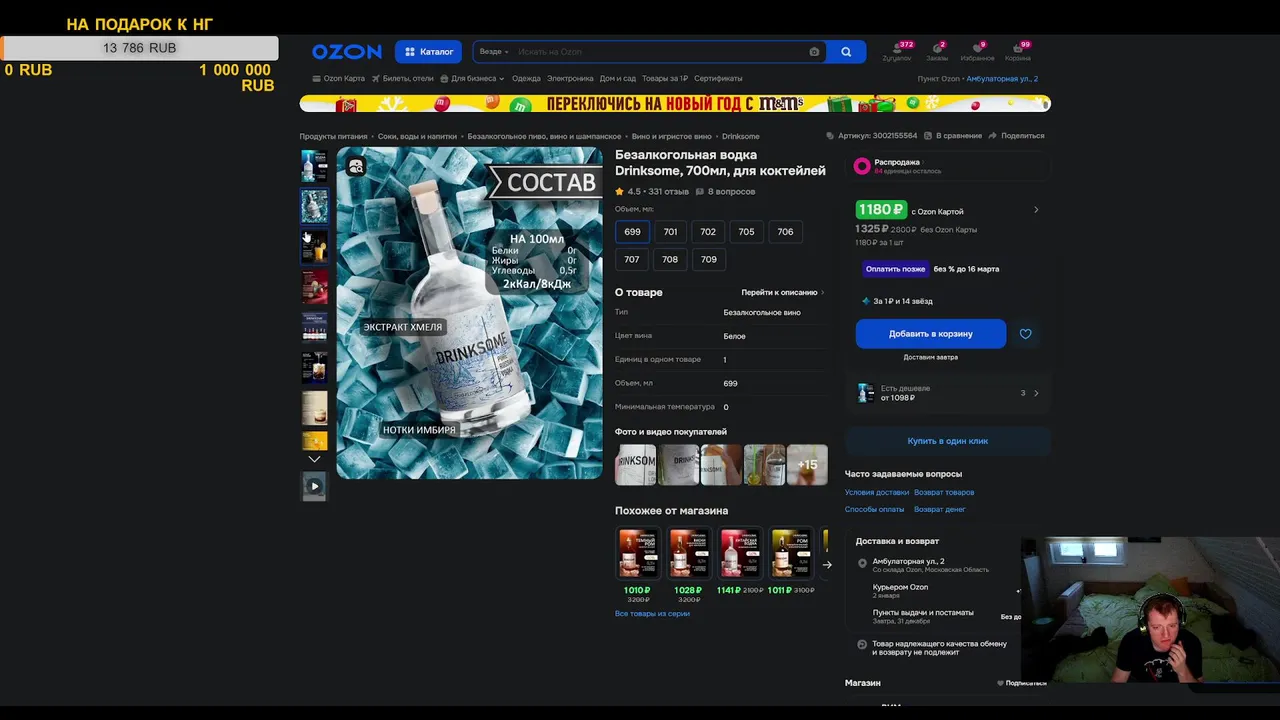Image resolution: width=1280 pixels, height=720 pixels.
Task: Play the product video thumbnail
Action: coord(314,486)
